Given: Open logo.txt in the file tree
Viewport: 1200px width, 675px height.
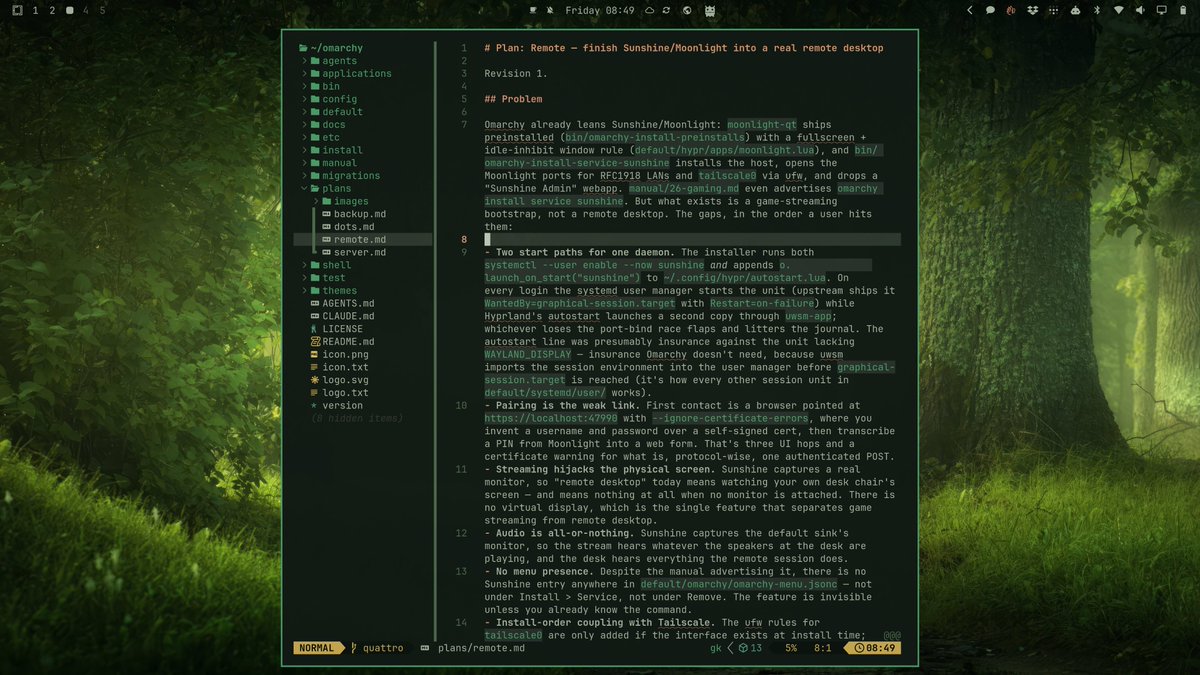Looking at the screenshot, I should pos(345,393).
